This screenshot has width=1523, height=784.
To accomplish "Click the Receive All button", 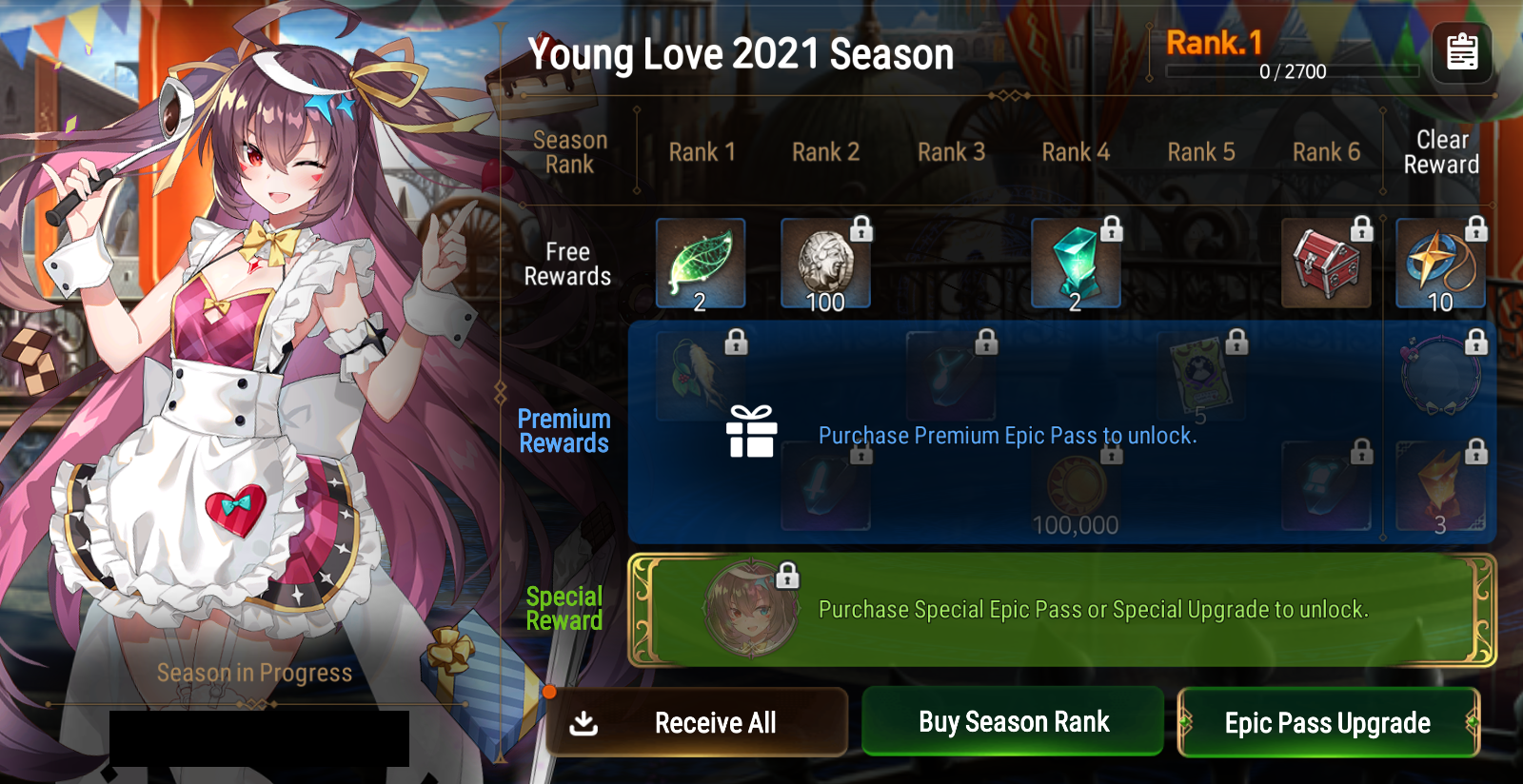I will click(697, 722).
